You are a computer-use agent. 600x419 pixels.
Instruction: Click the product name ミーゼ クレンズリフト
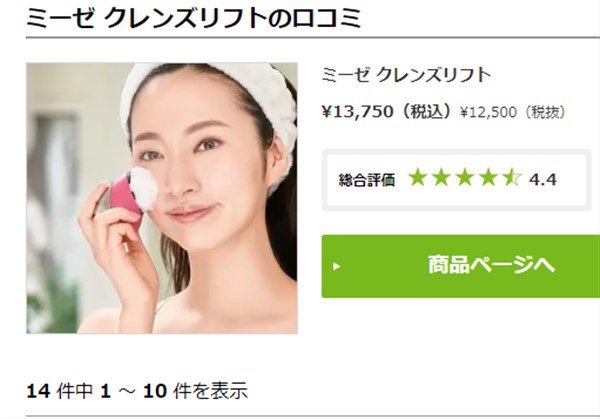tap(406, 75)
